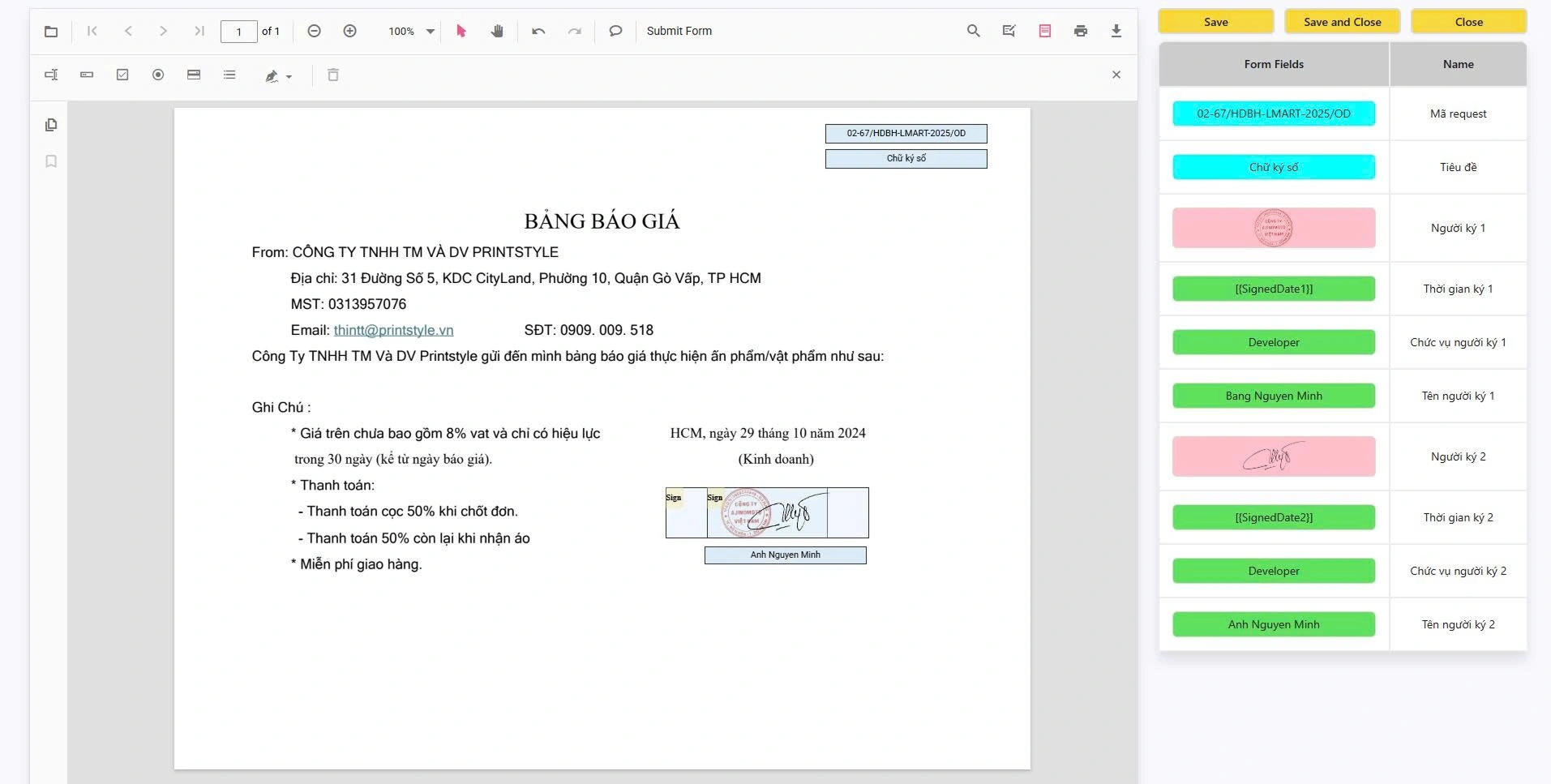Open the page thumbnails panel
Image resolution: width=1551 pixels, height=784 pixels.
pyautogui.click(x=51, y=125)
